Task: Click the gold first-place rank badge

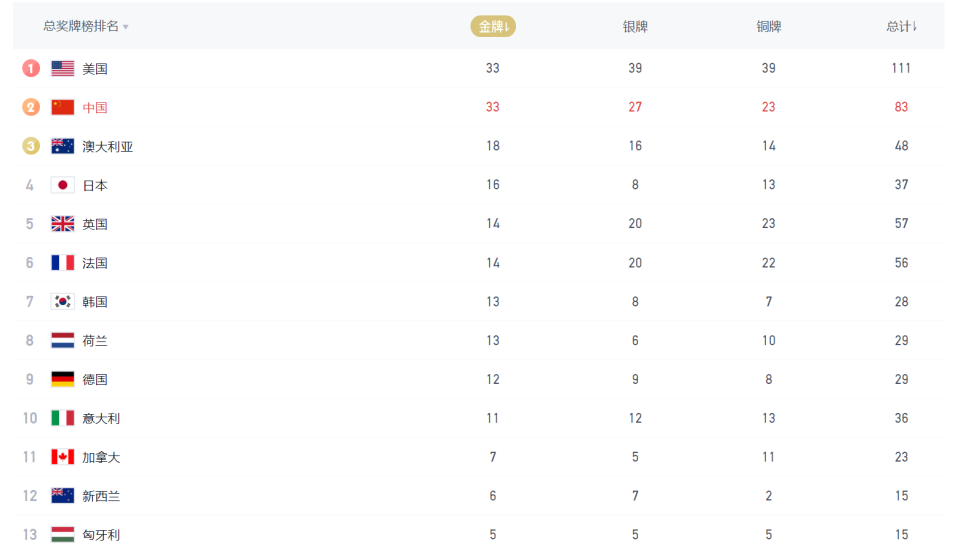Action: tap(31, 68)
